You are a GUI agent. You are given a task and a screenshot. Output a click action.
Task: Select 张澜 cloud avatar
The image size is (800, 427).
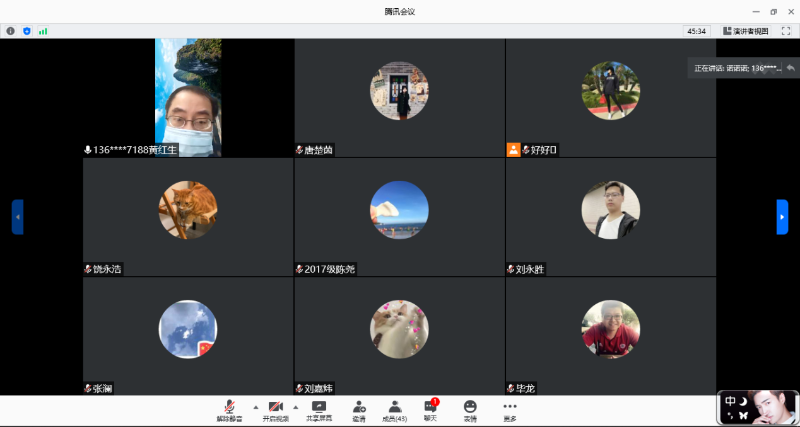188,329
